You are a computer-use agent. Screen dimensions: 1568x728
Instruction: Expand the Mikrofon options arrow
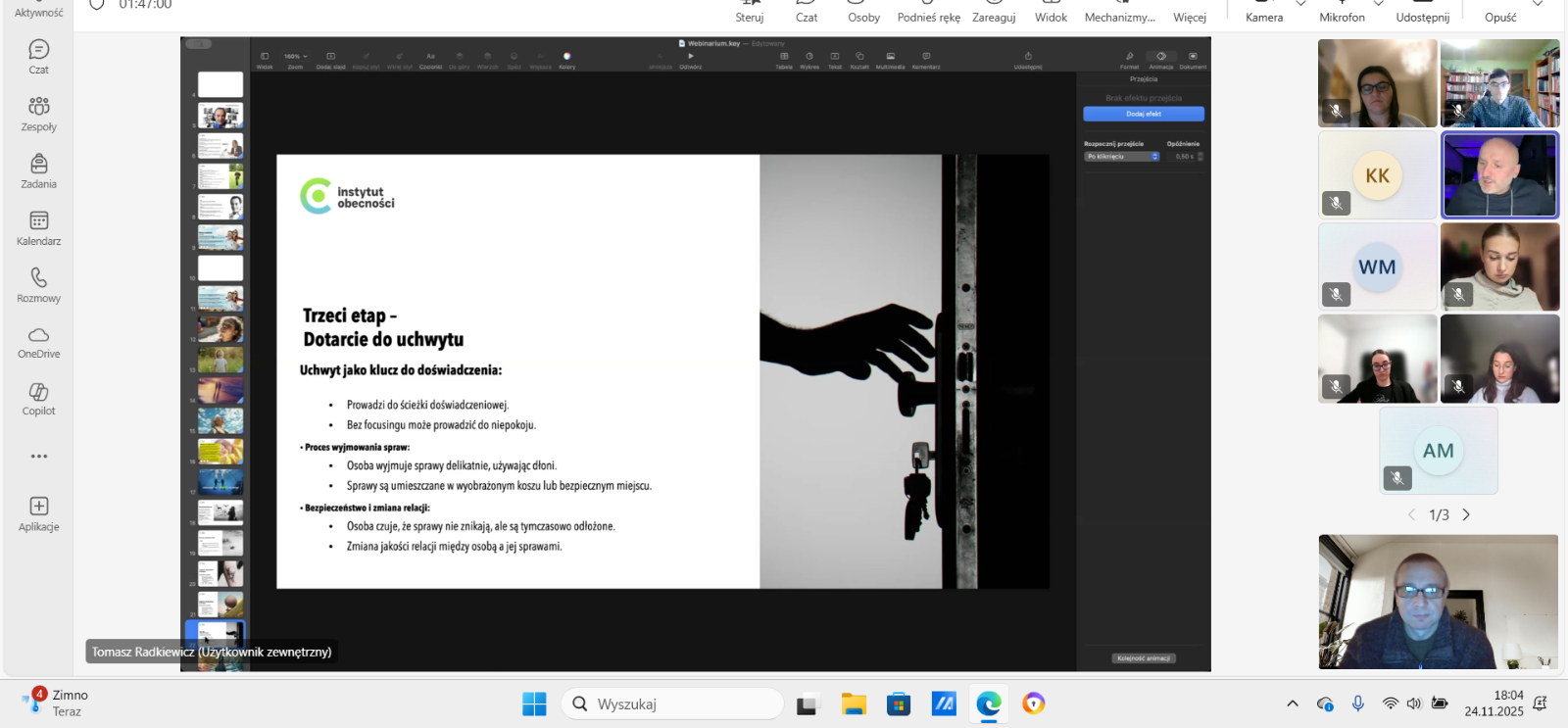point(1378,4)
